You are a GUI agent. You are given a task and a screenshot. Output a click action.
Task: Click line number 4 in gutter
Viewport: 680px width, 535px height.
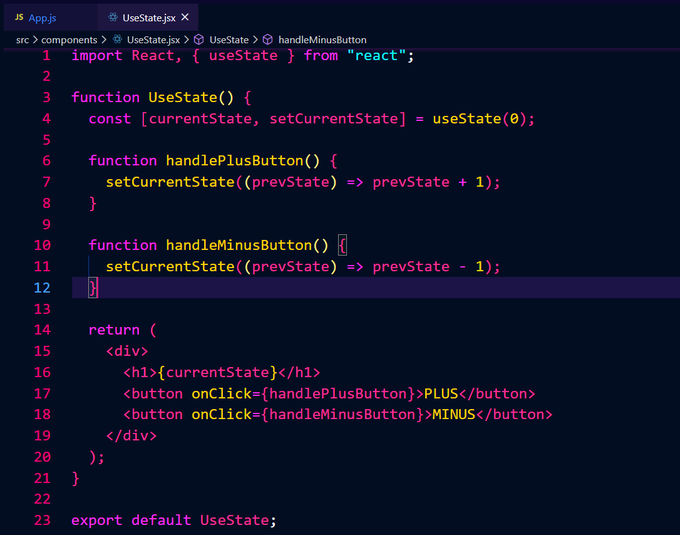tap(46, 119)
